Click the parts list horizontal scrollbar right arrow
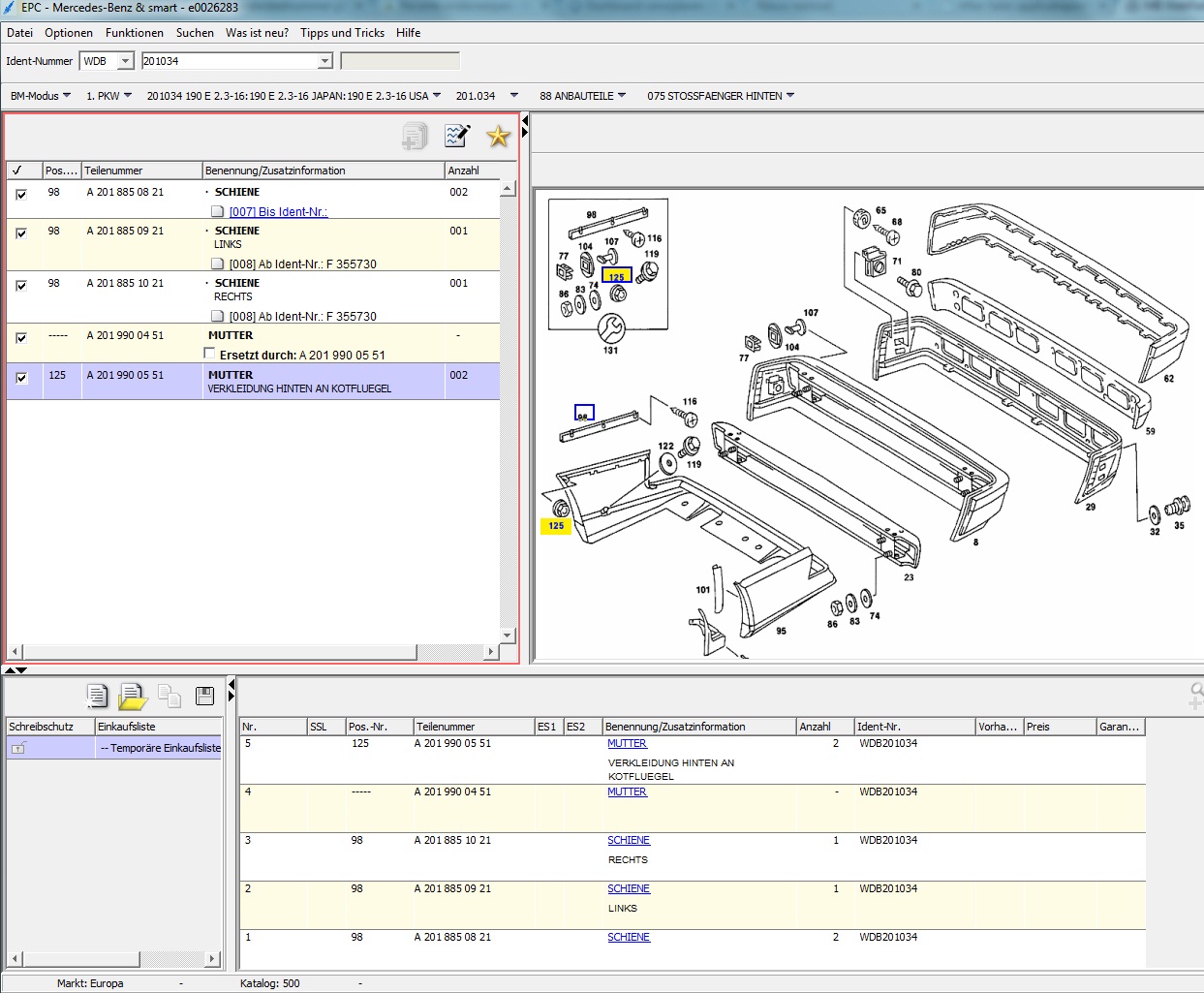This screenshot has width=1204, height=993. coord(491,652)
